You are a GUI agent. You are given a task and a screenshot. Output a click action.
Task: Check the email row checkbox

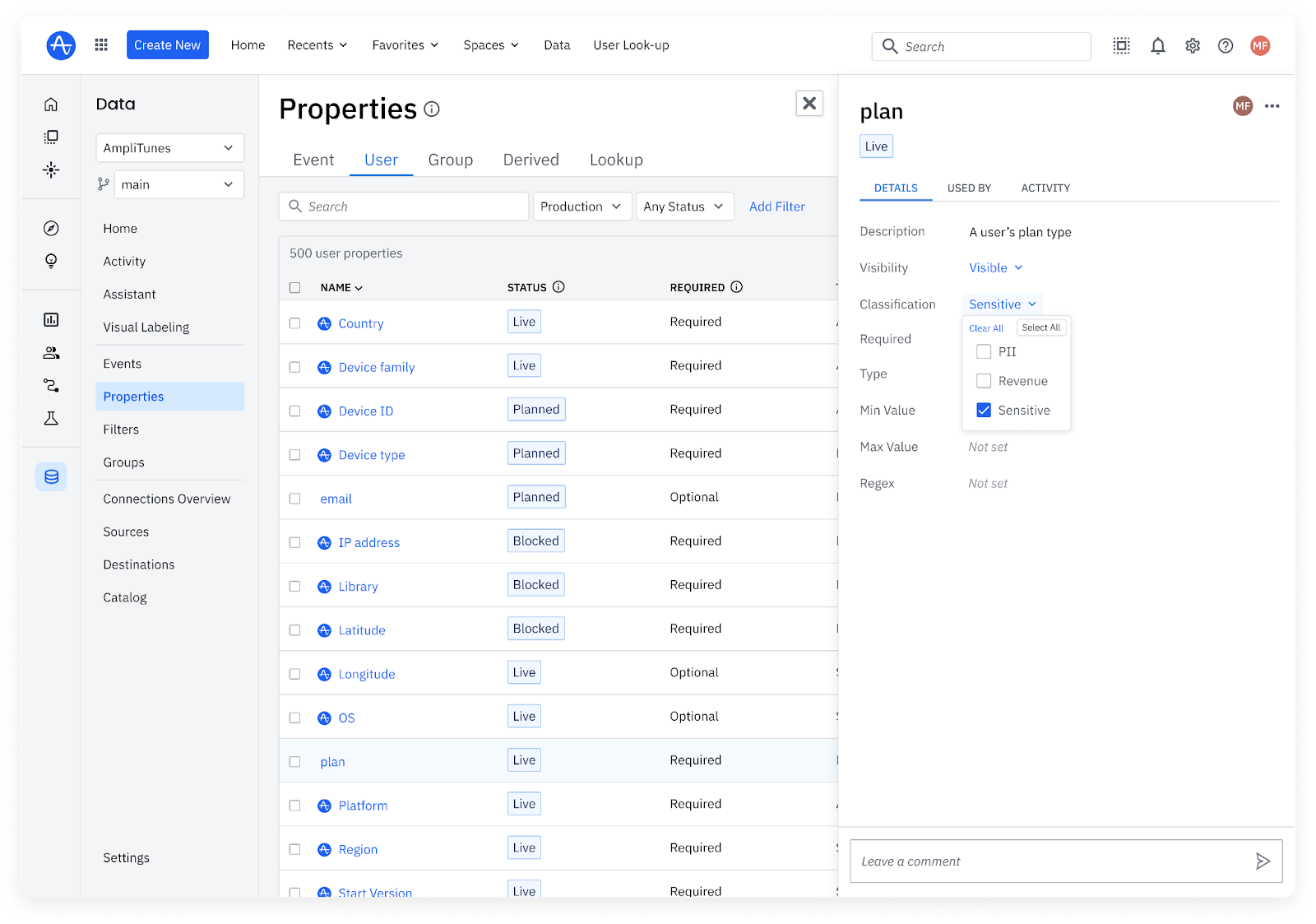[x=294, y=499]
